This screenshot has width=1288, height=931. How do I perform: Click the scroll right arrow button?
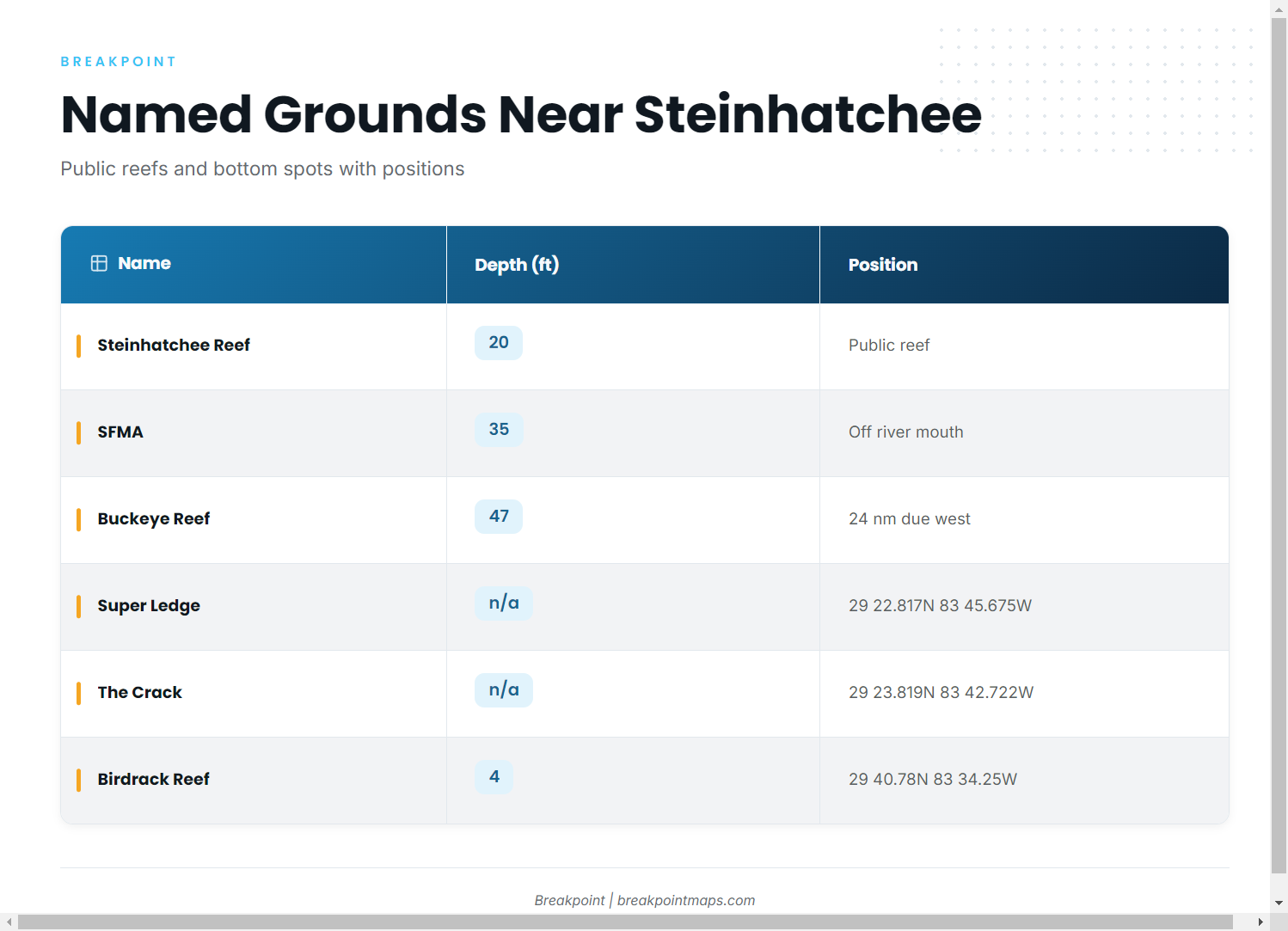[x=1260, y=922]
